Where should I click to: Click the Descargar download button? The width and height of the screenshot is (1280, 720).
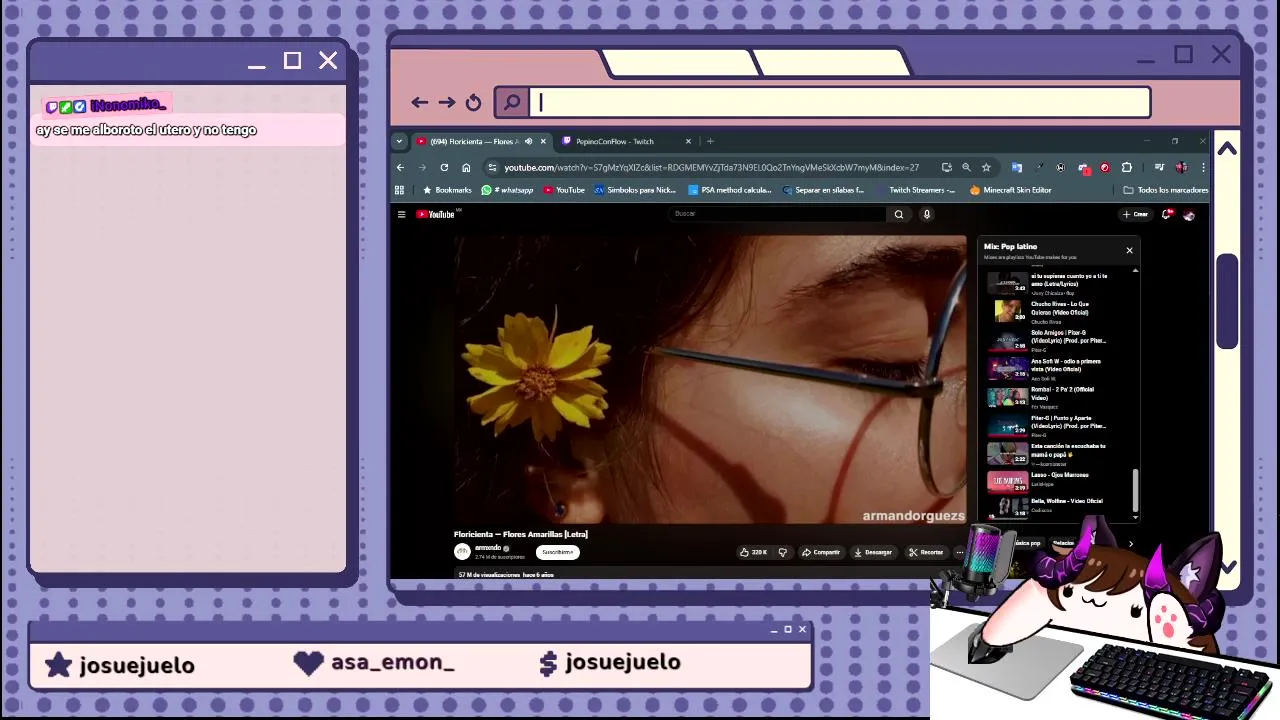tap(873, 552)
